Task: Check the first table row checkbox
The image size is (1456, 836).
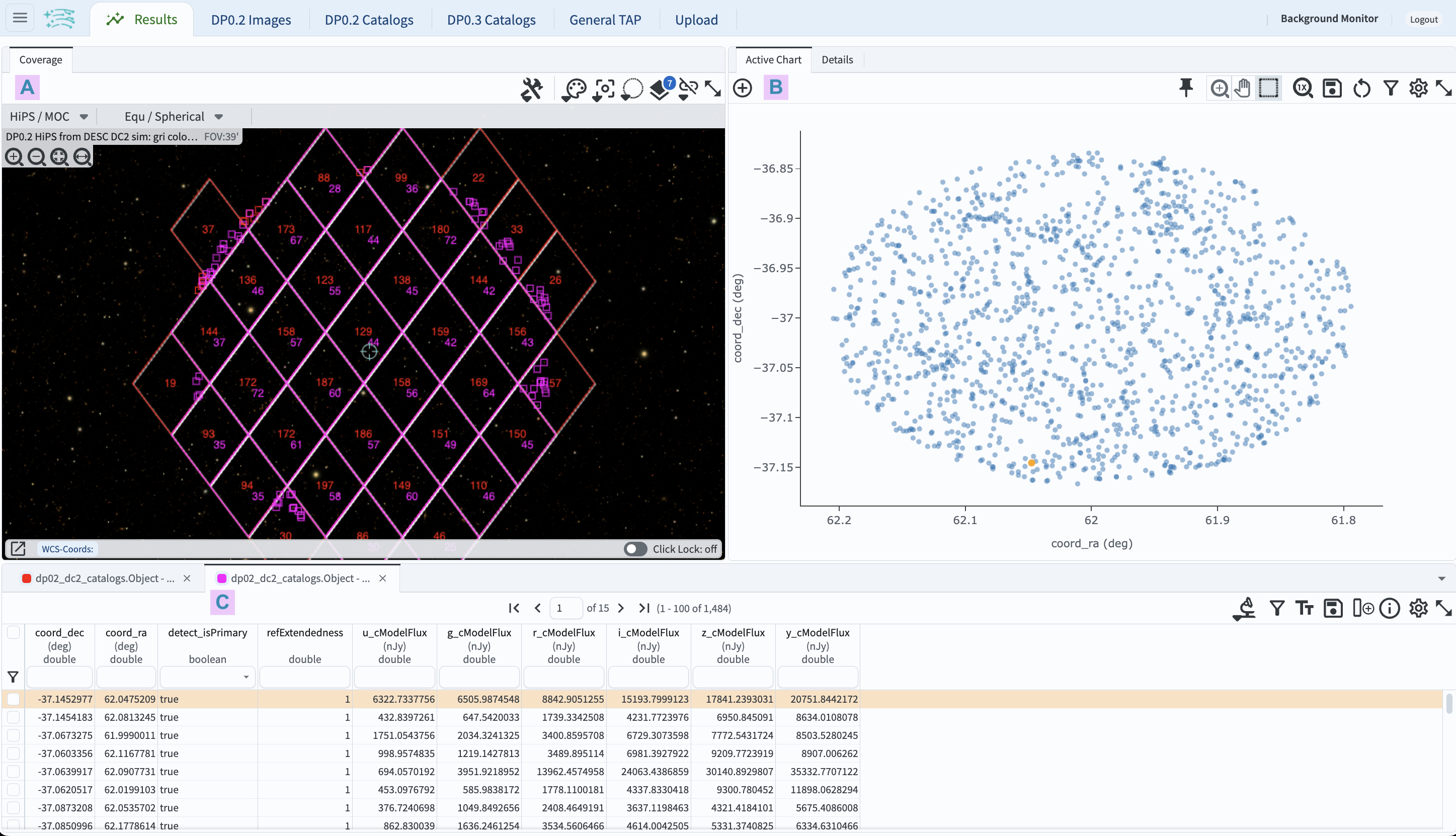Action: pos(13,699)
